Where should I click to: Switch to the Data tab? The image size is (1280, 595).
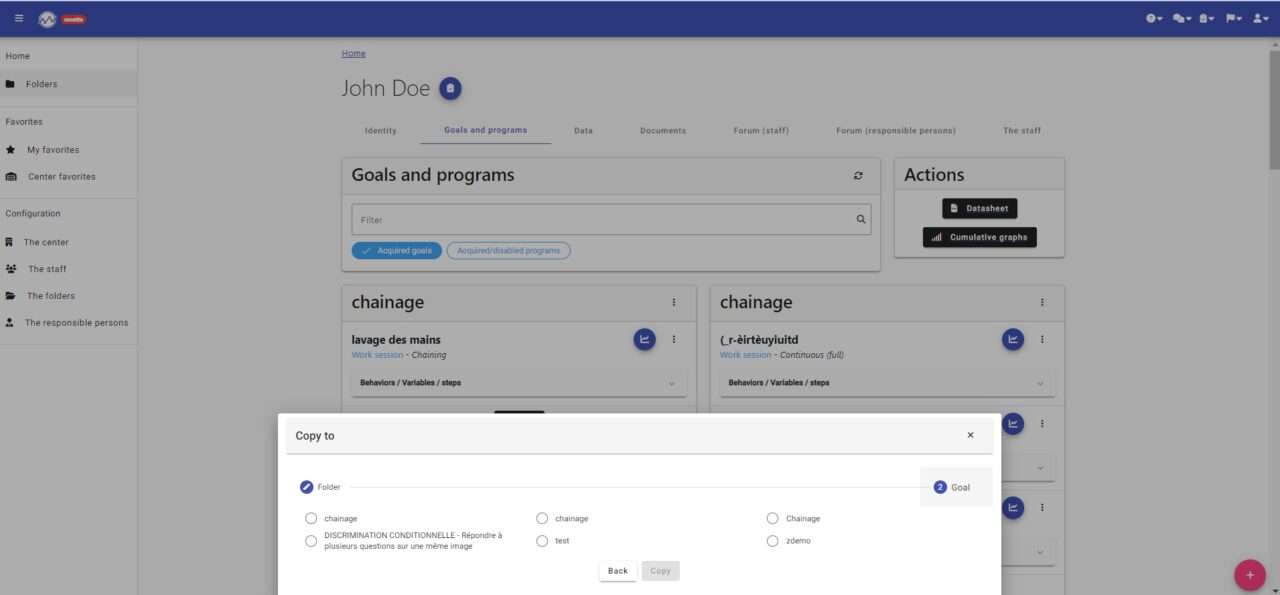pos(583,130)
